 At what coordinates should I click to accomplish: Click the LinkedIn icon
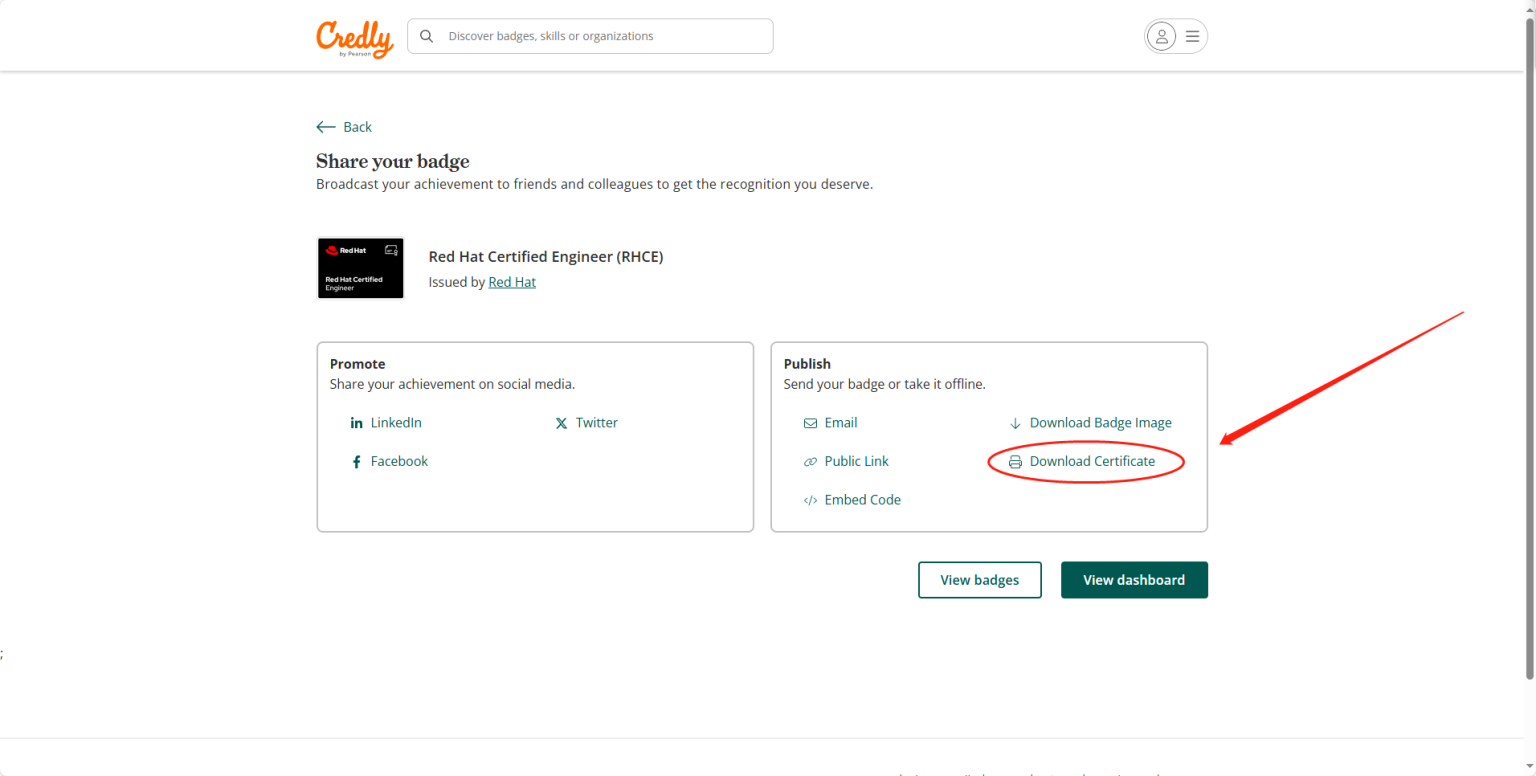tap(357, 423)
